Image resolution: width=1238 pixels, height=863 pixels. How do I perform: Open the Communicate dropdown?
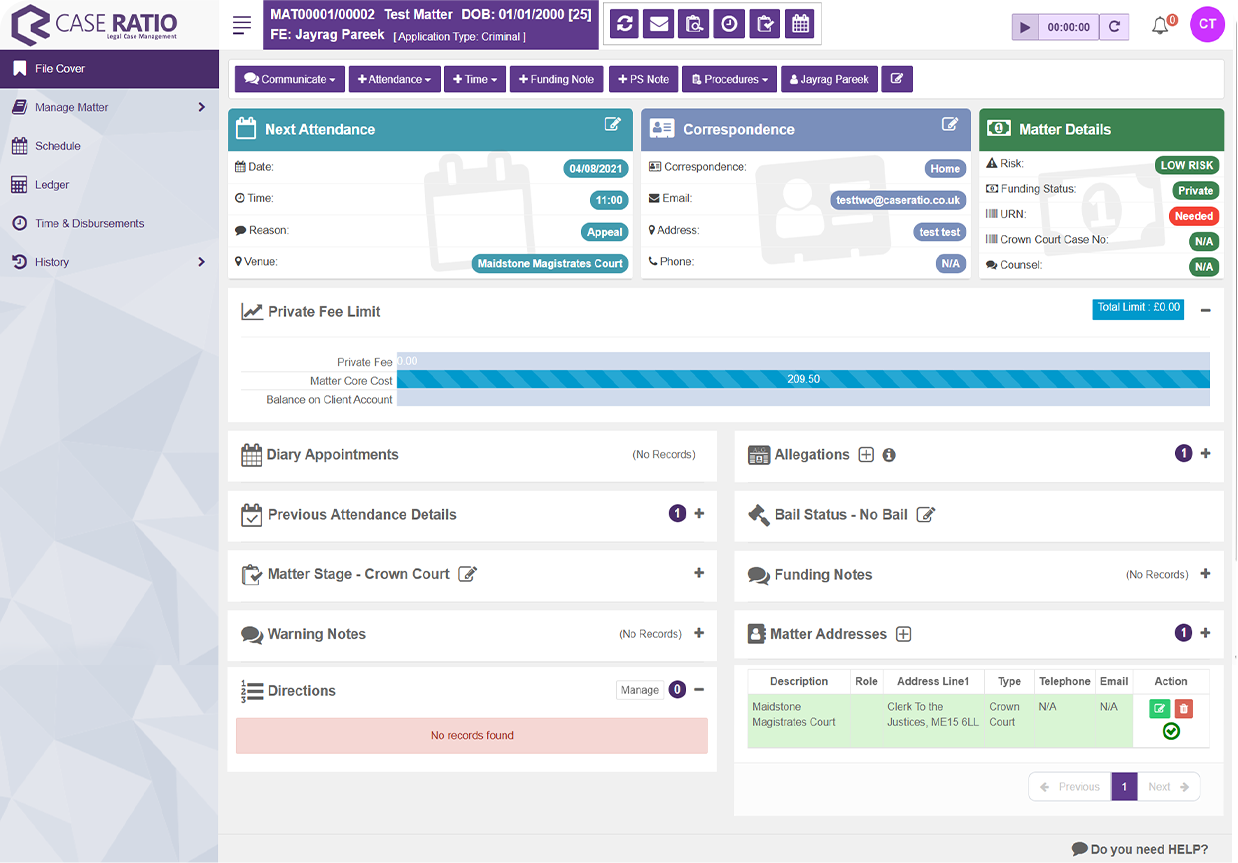[290, 80]
